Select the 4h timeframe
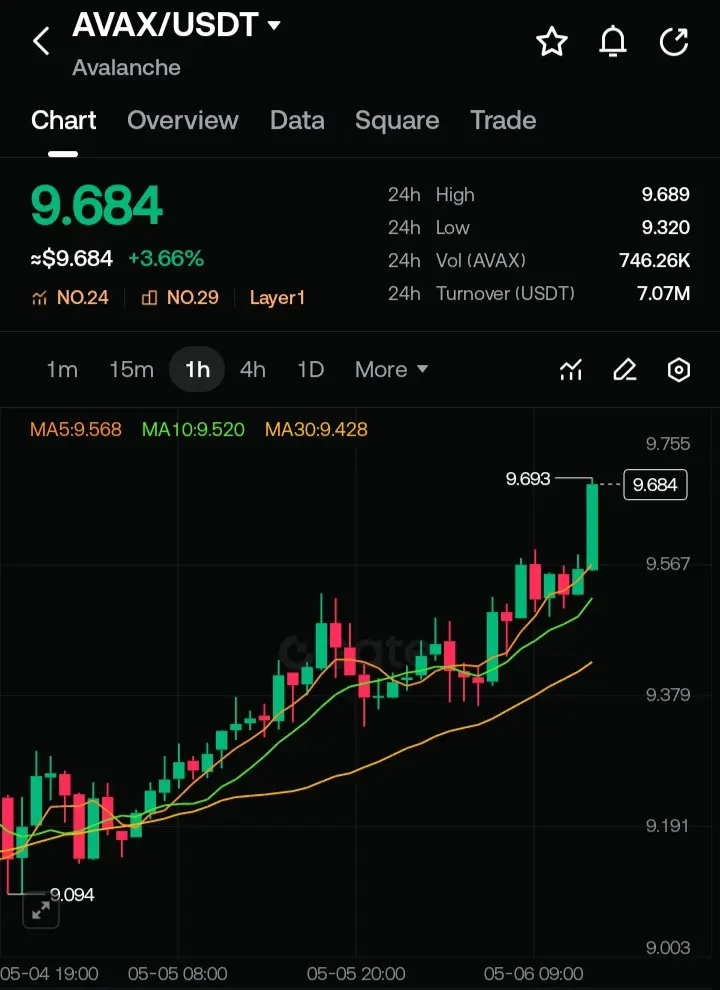 253,369
